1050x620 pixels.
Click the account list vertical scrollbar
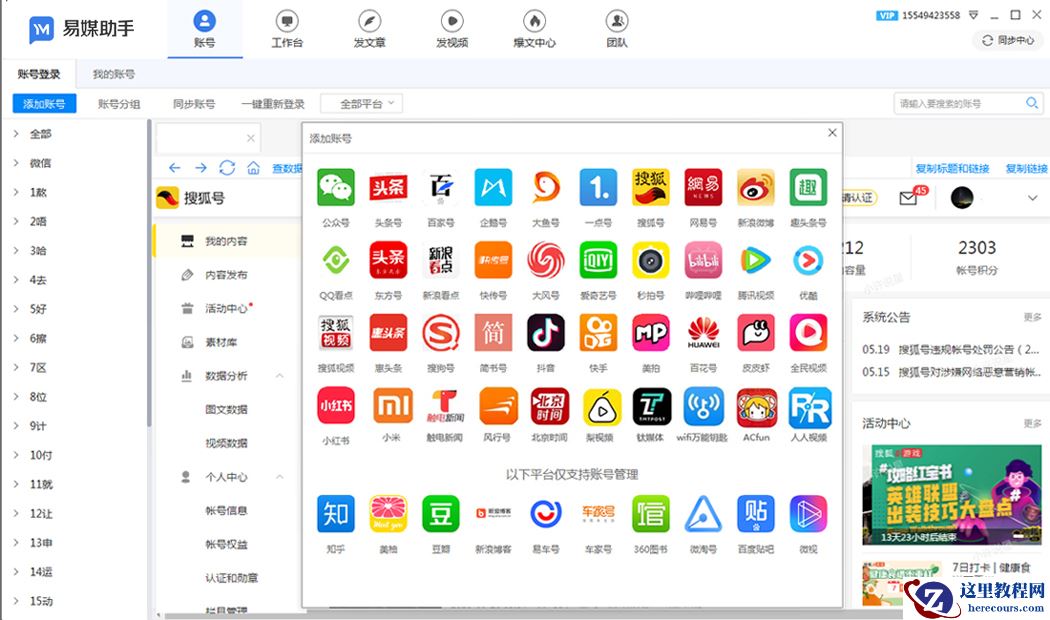click(x=149, y=275)
